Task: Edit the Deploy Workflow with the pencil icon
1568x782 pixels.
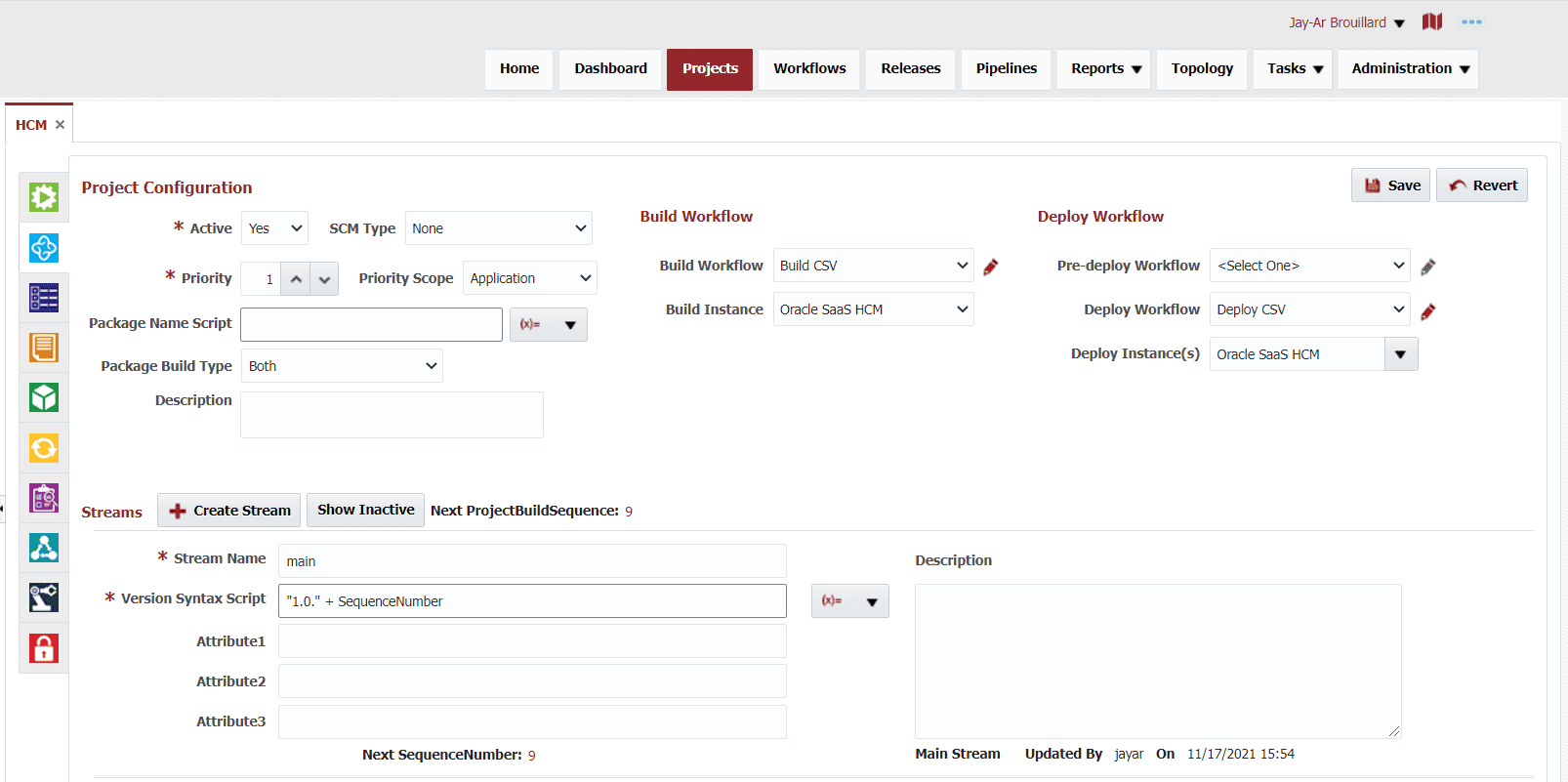Action: [1427, 311]
